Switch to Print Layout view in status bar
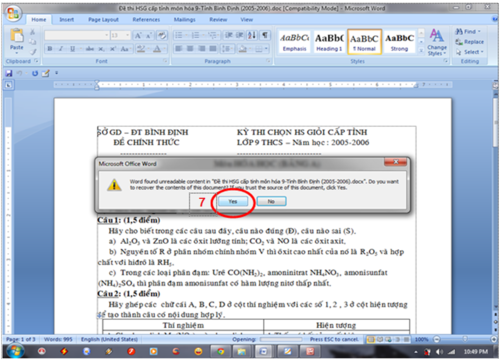Image resolution: width=500 pixels, height=360 pixels. tap(370, 340)
